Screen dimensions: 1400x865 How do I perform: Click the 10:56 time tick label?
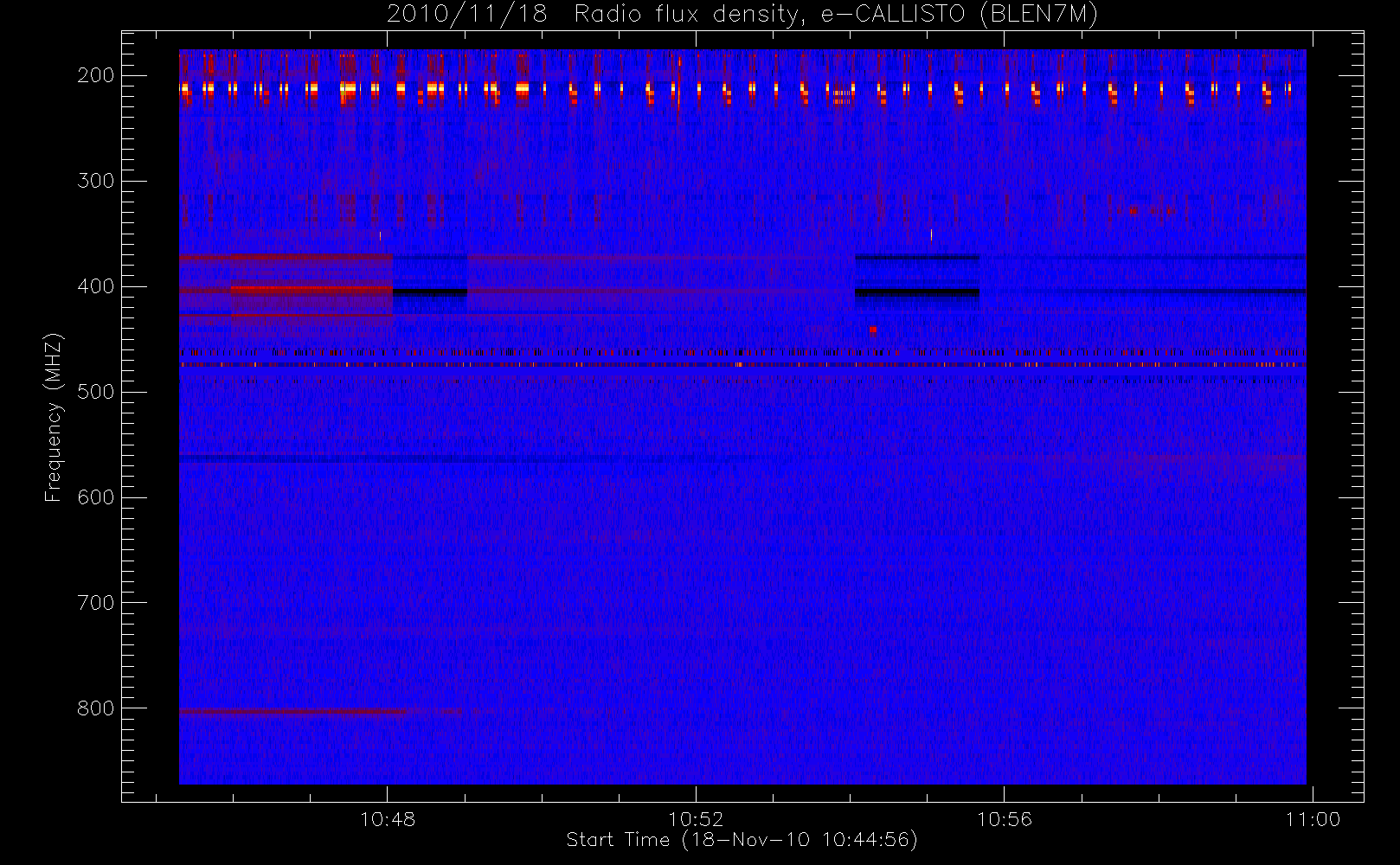point(1005,819)
